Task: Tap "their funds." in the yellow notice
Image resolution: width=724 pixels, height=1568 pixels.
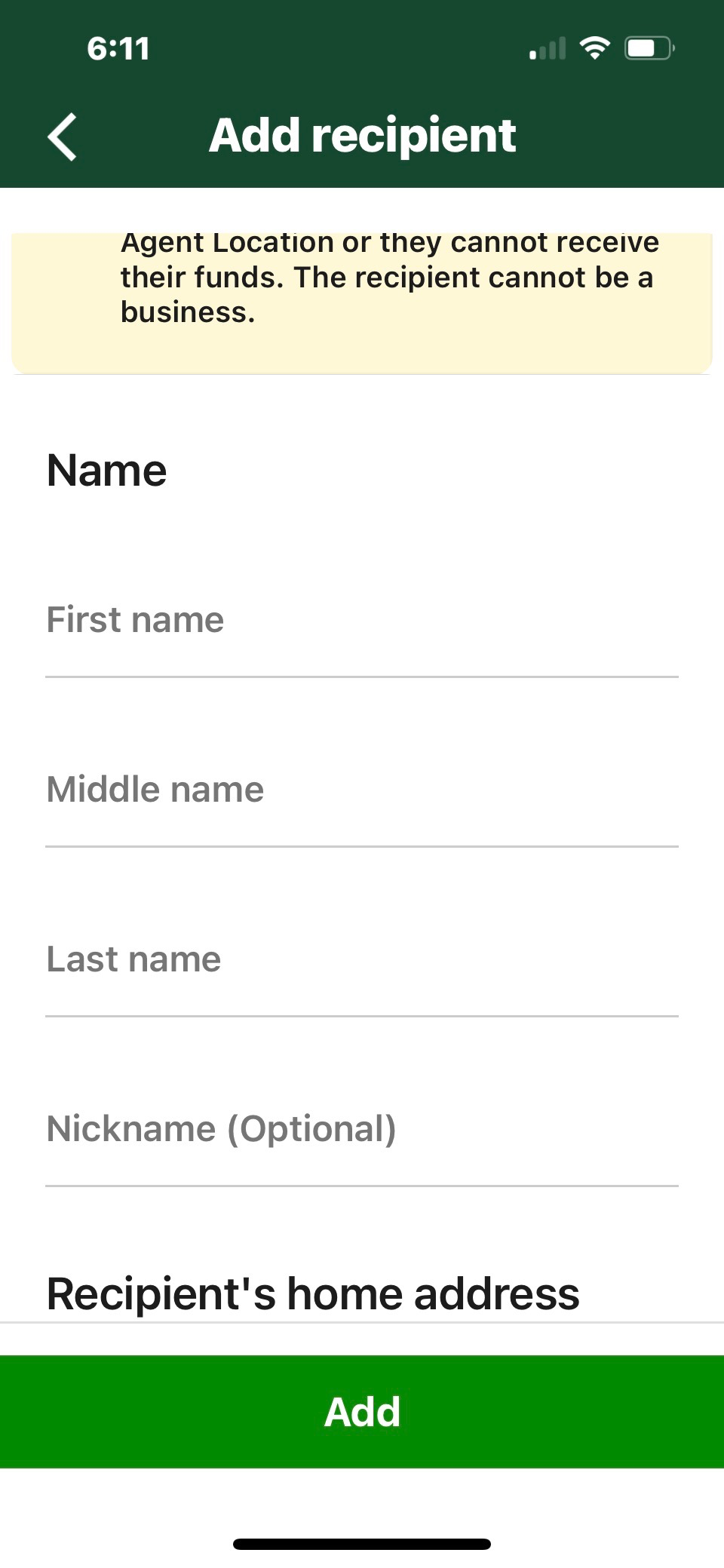Action: (x=202, y=278)
